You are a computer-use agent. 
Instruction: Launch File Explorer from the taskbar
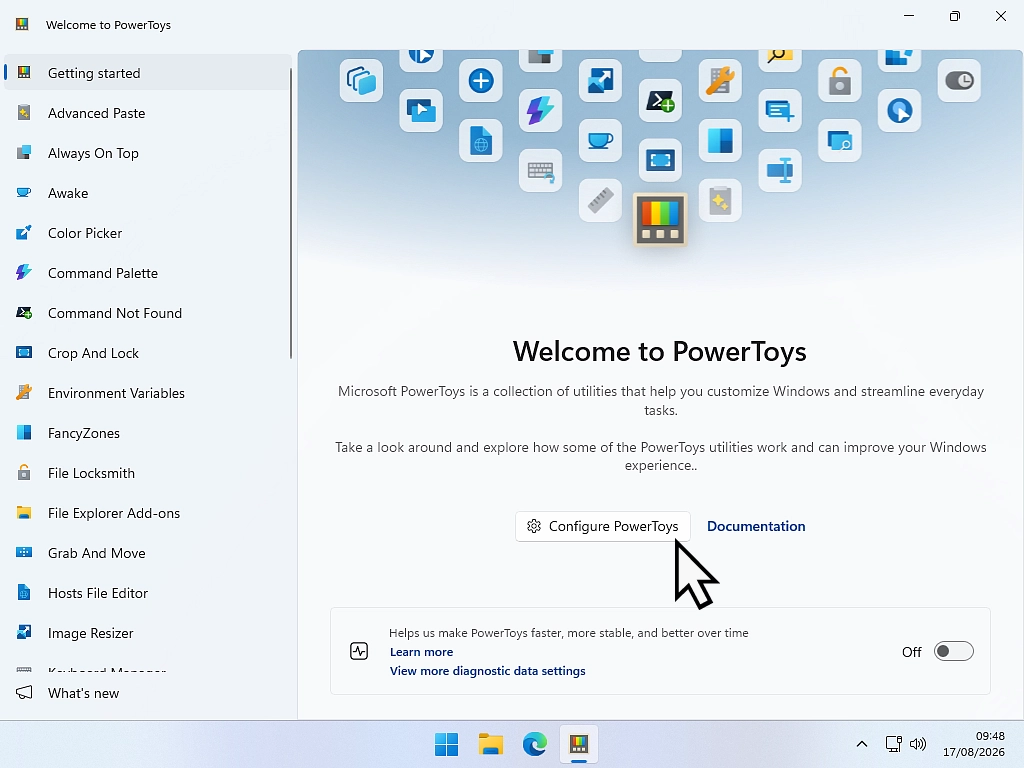tap(490, 744)
